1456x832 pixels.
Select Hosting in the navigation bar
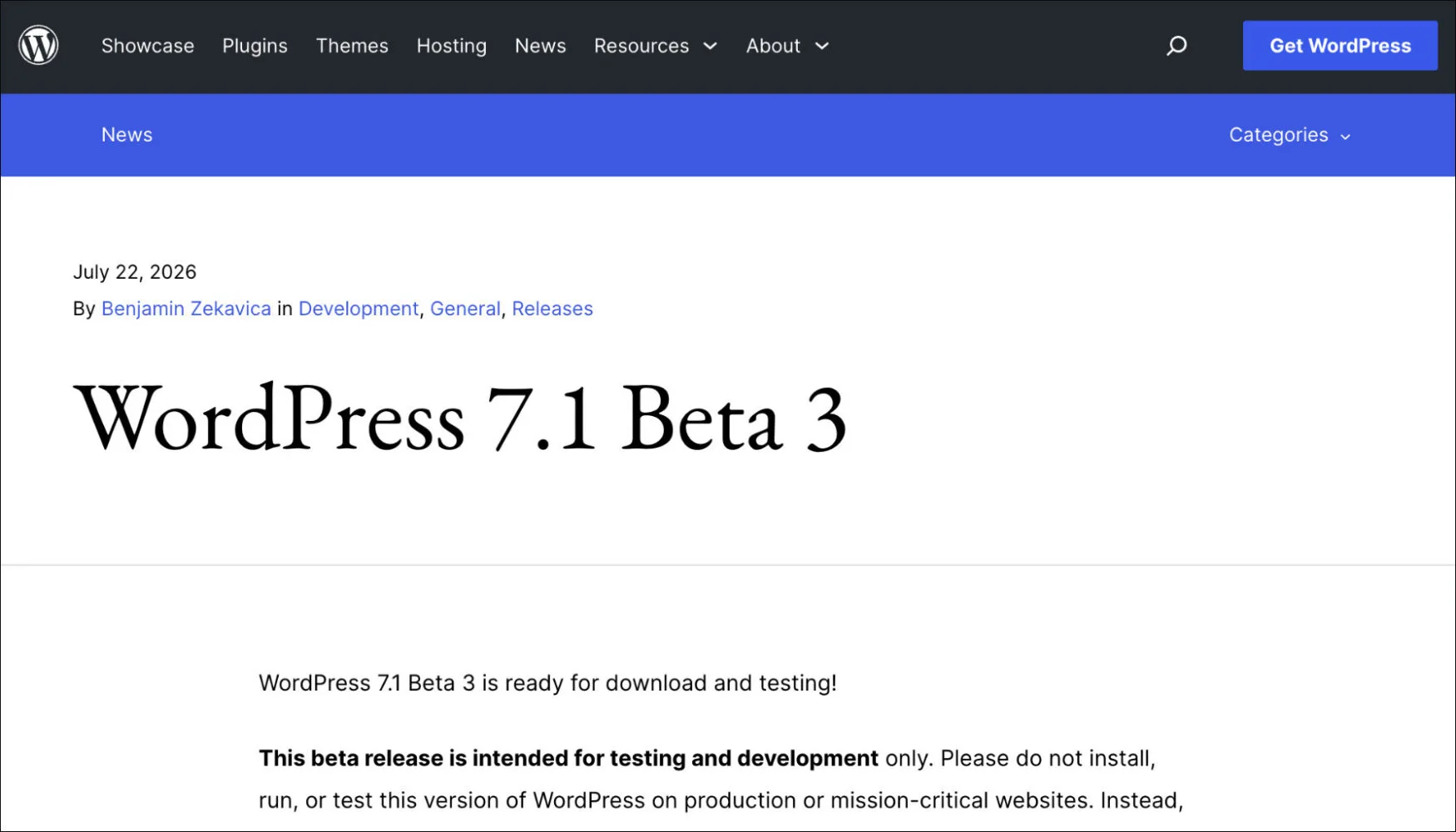tap(452, 46)
